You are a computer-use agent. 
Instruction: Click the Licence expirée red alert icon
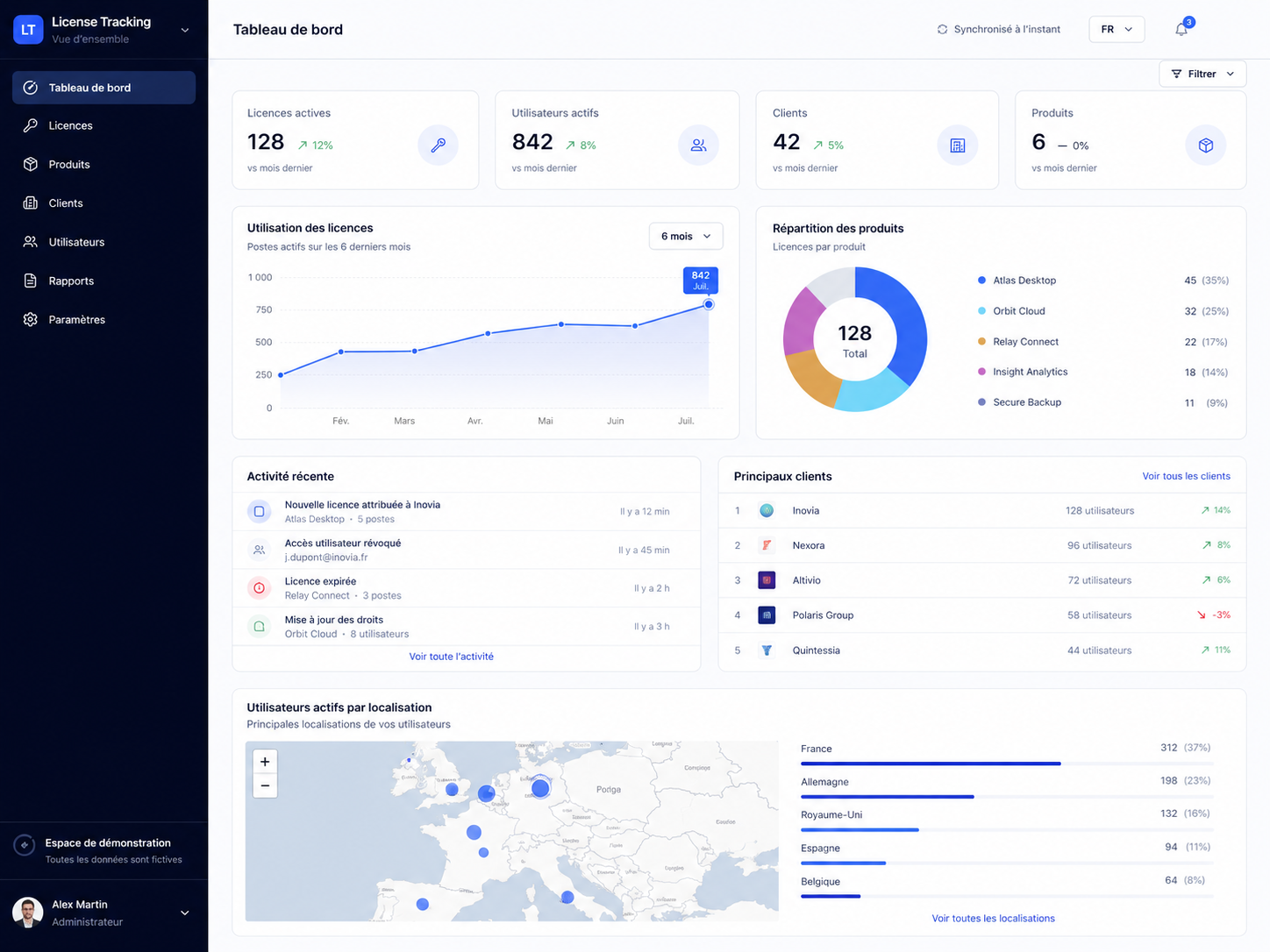click(x=259, y=588)
